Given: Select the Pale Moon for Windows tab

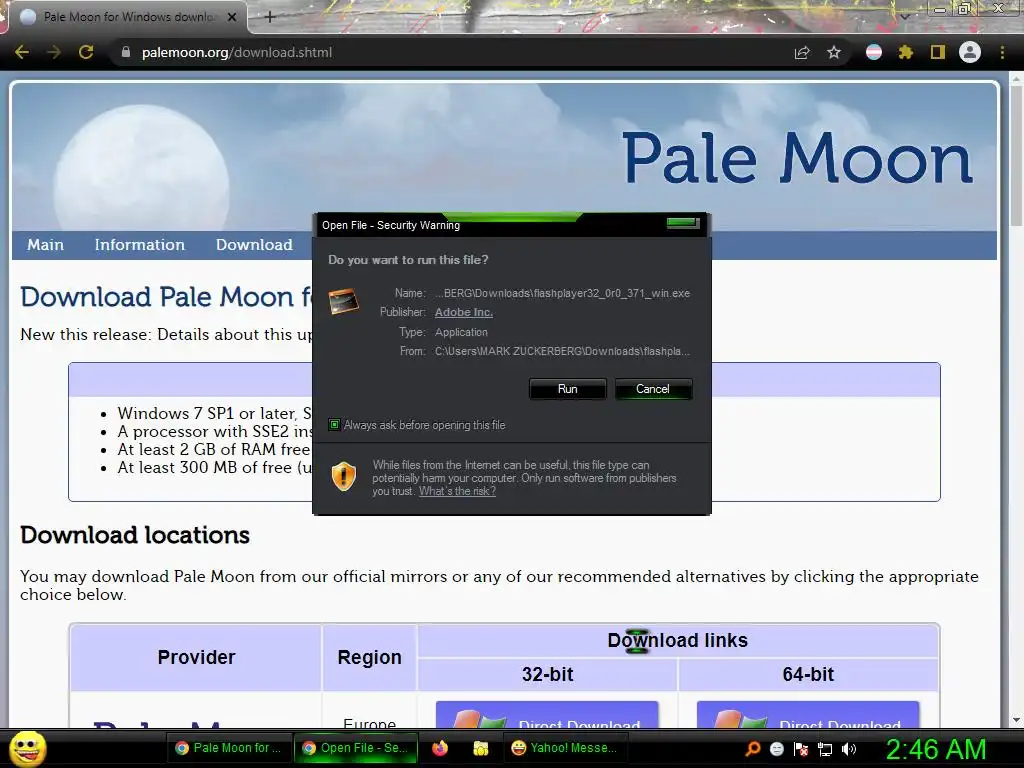Looking at the screenshot, I should [127, 17].
